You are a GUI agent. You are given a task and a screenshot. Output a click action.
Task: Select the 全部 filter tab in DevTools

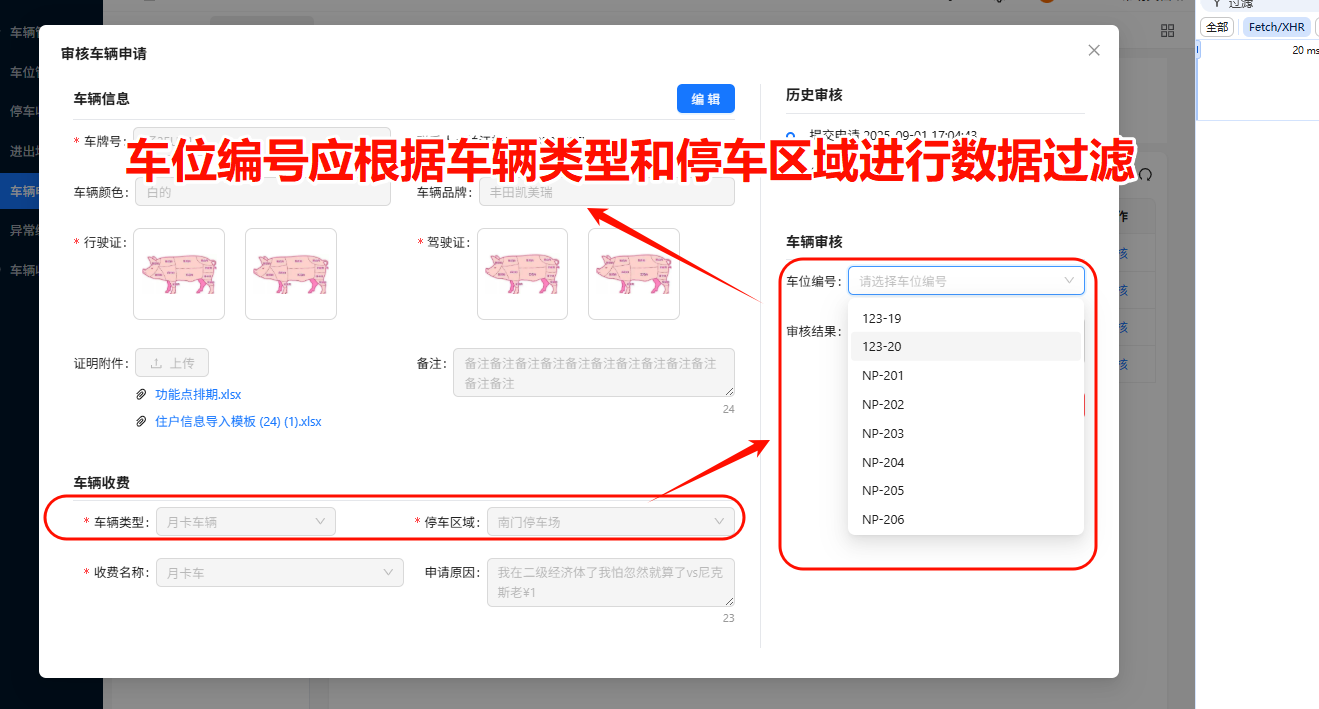pyautogui.click(x=1216, y=26)
